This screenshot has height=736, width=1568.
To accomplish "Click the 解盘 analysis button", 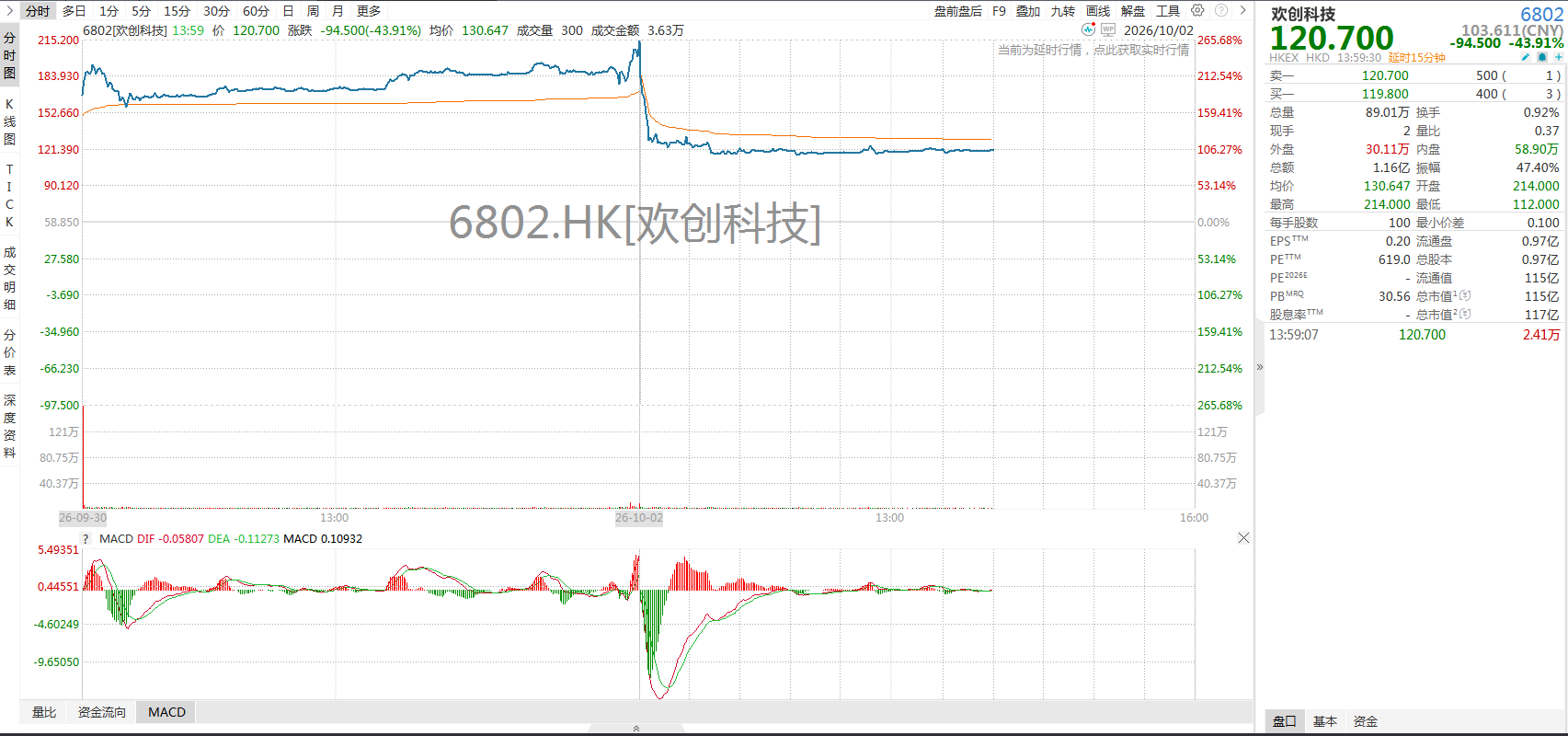I will tap(1133, 11).
